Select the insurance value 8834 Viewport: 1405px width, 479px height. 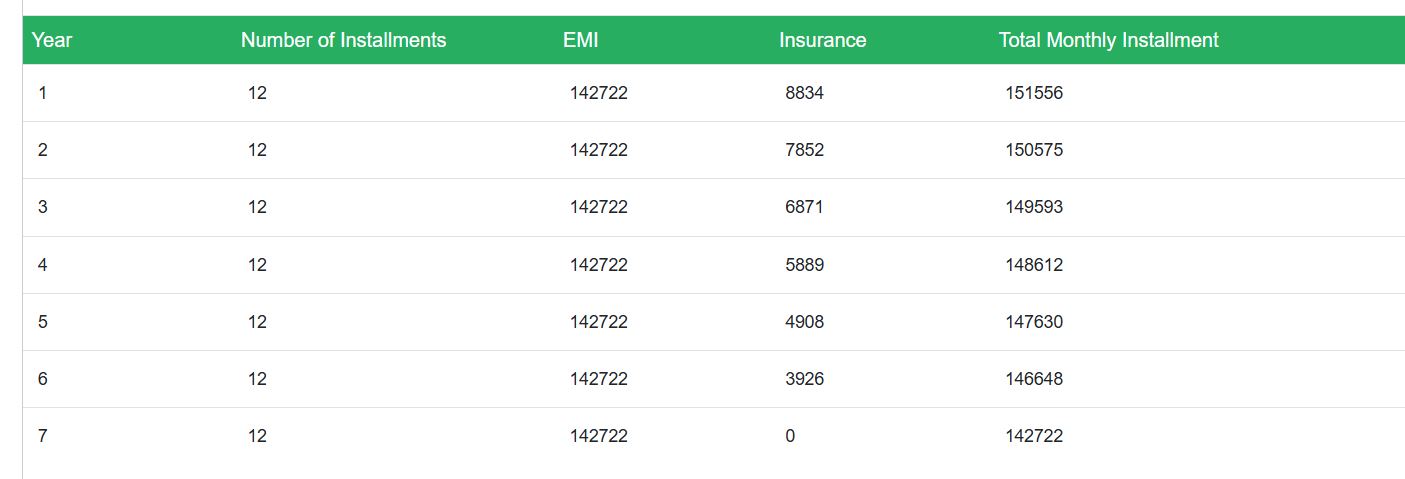click(805, 93)
